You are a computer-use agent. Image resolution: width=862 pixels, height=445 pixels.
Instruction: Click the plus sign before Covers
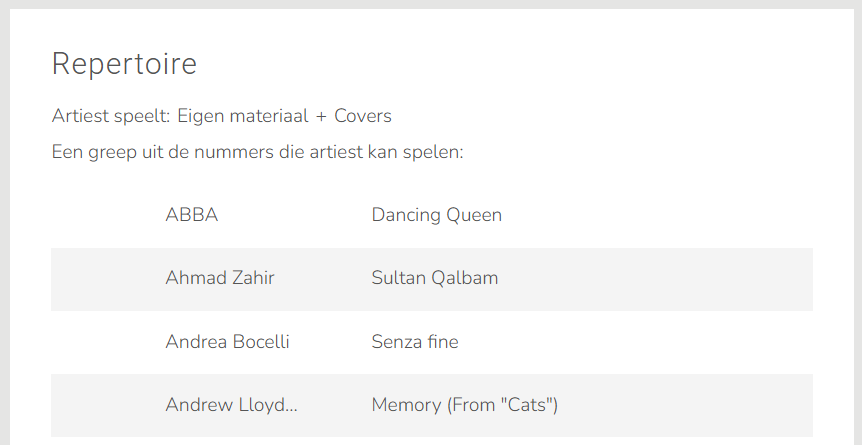point(321,117)
